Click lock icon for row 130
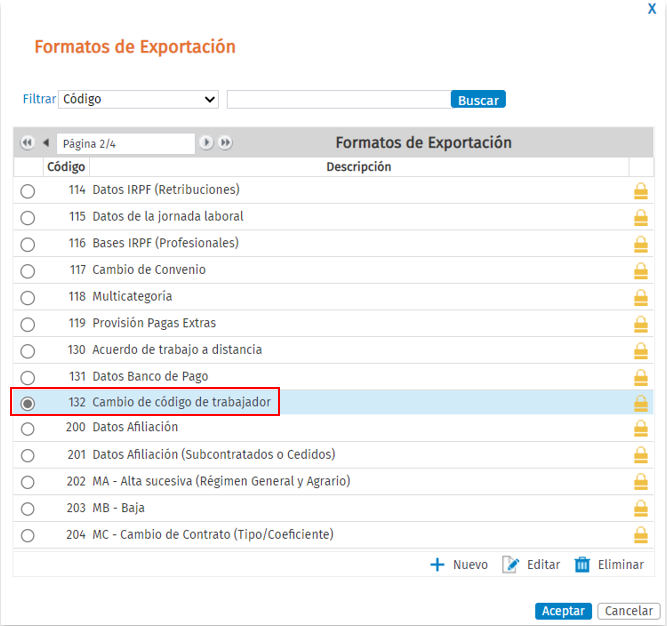Viewport: 667px width, 626px height. point(641,351)
